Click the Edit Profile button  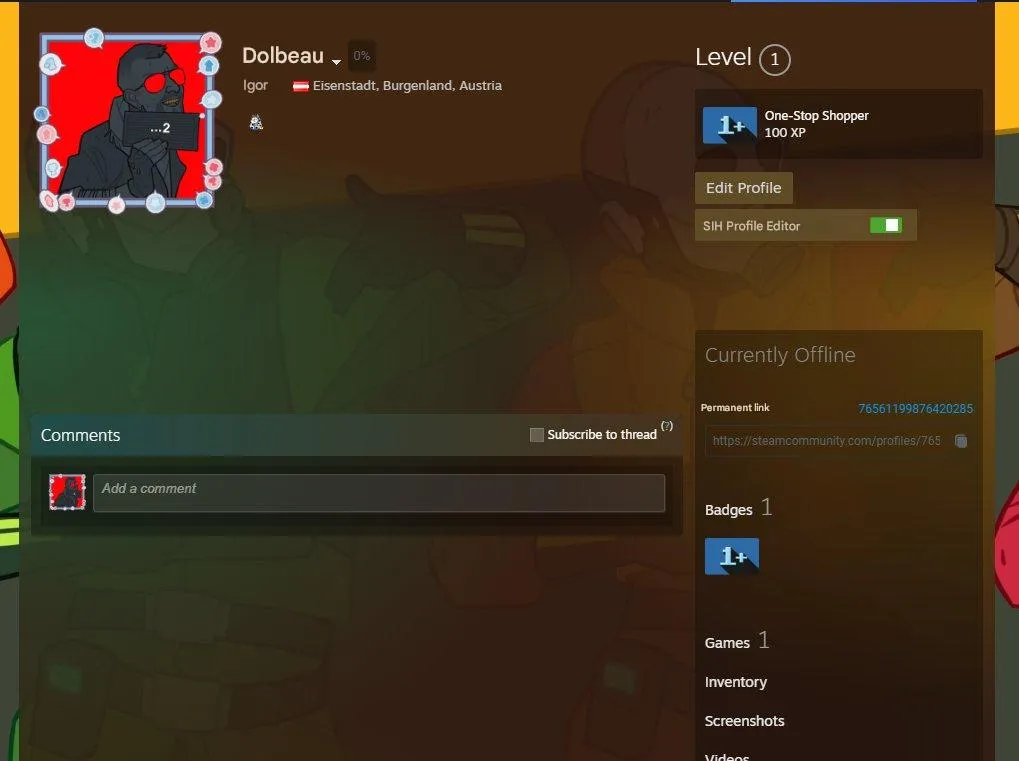743,187
